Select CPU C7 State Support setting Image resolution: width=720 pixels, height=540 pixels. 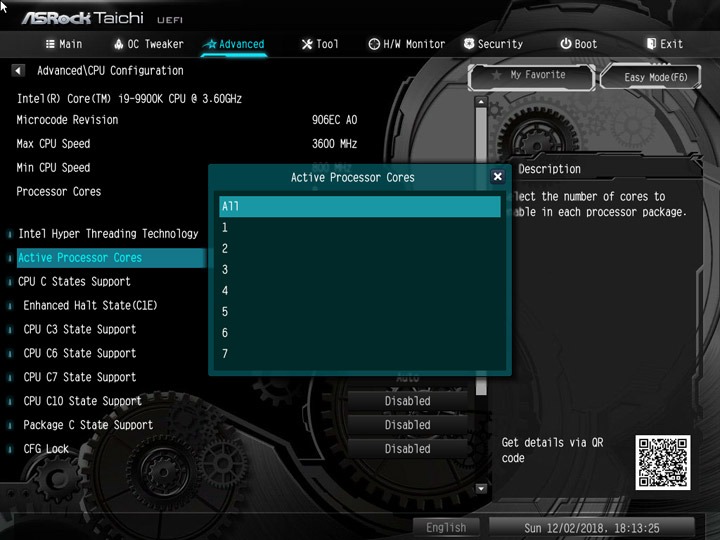click(x=80, y=377)
